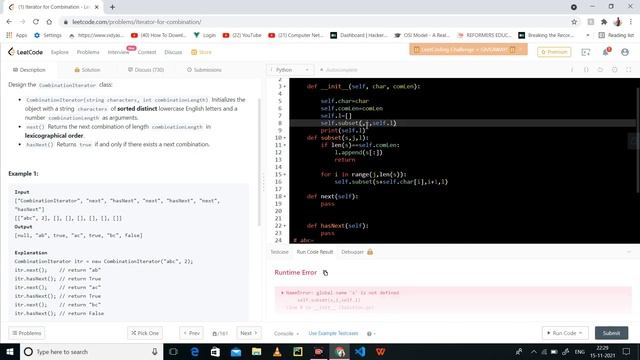Open the playground icon in header
Viewport: 640px width, 360px height.
[586, 52]
